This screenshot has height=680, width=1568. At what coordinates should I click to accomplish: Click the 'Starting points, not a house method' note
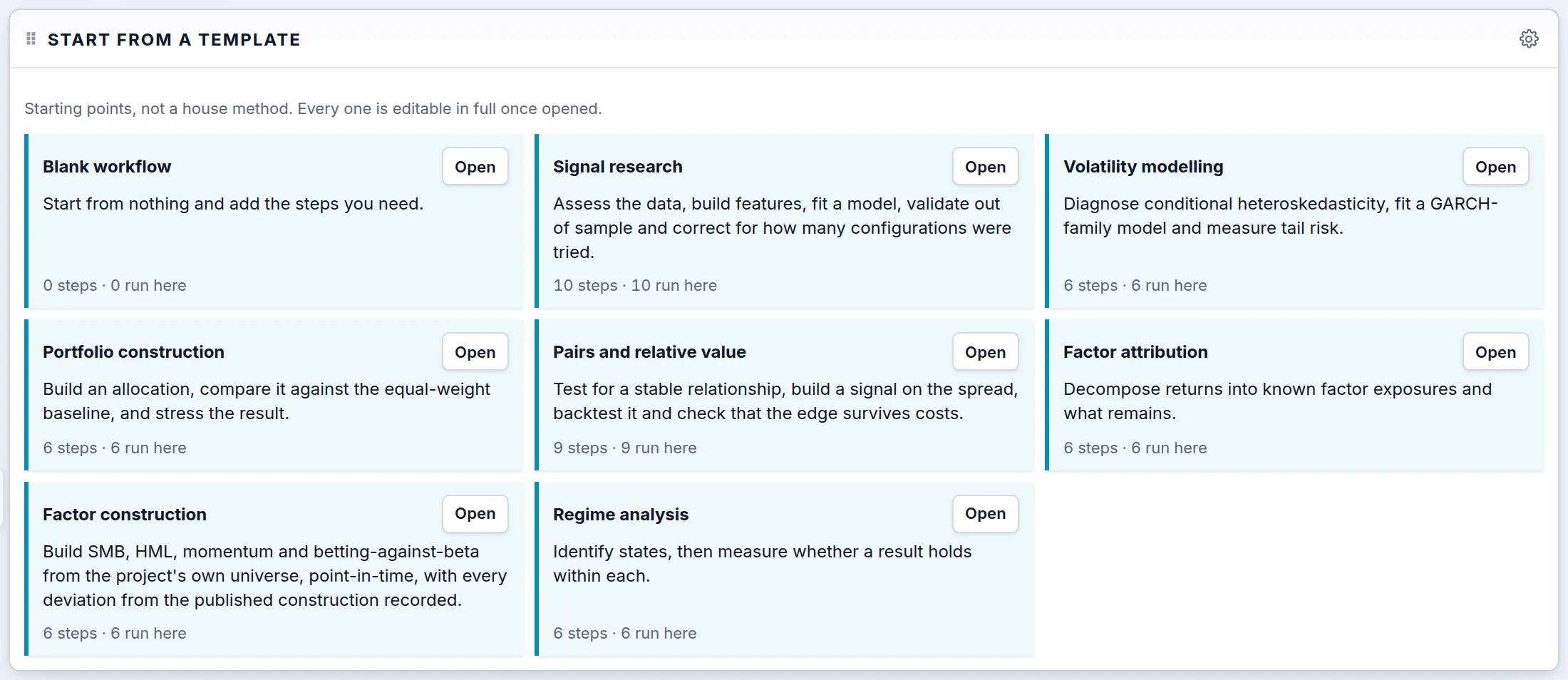[x=313, y=108]
